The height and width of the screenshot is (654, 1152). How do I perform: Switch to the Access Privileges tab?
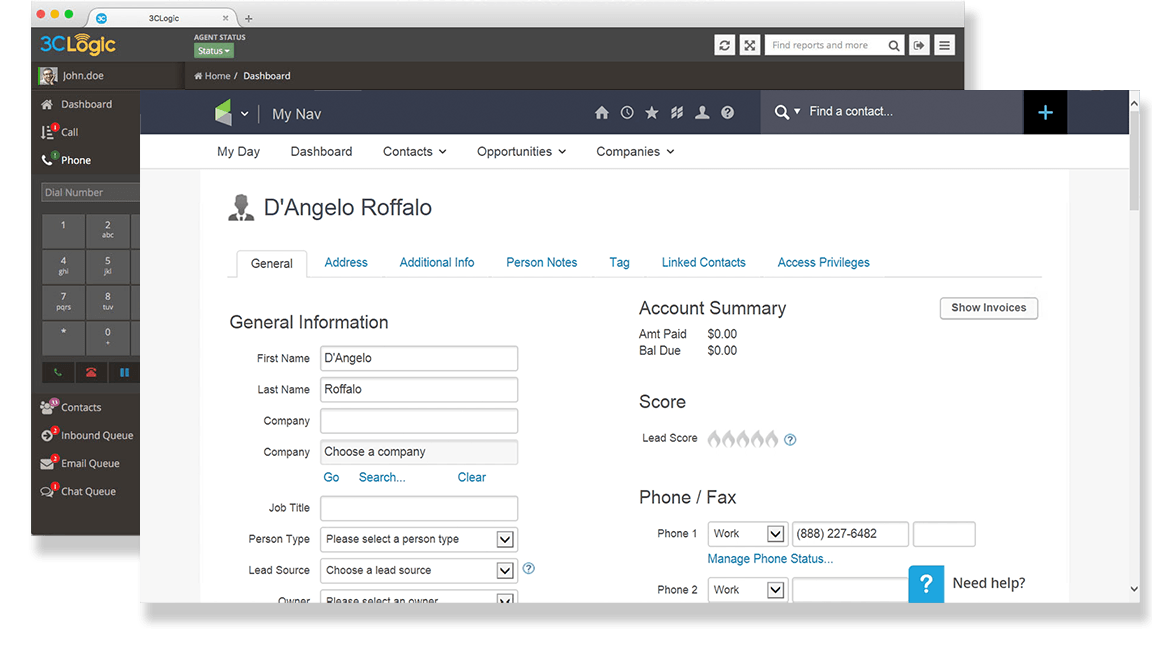coord(823,262)
